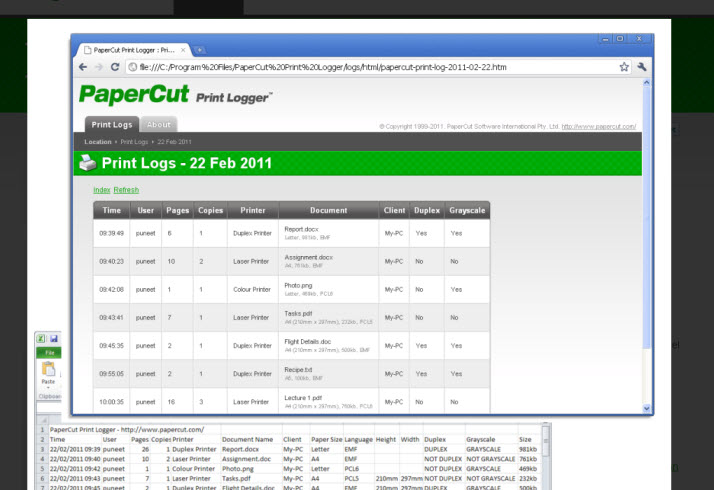Click the Document column header
The width and height of the screenshot is (714, 490).
(328, 210)
